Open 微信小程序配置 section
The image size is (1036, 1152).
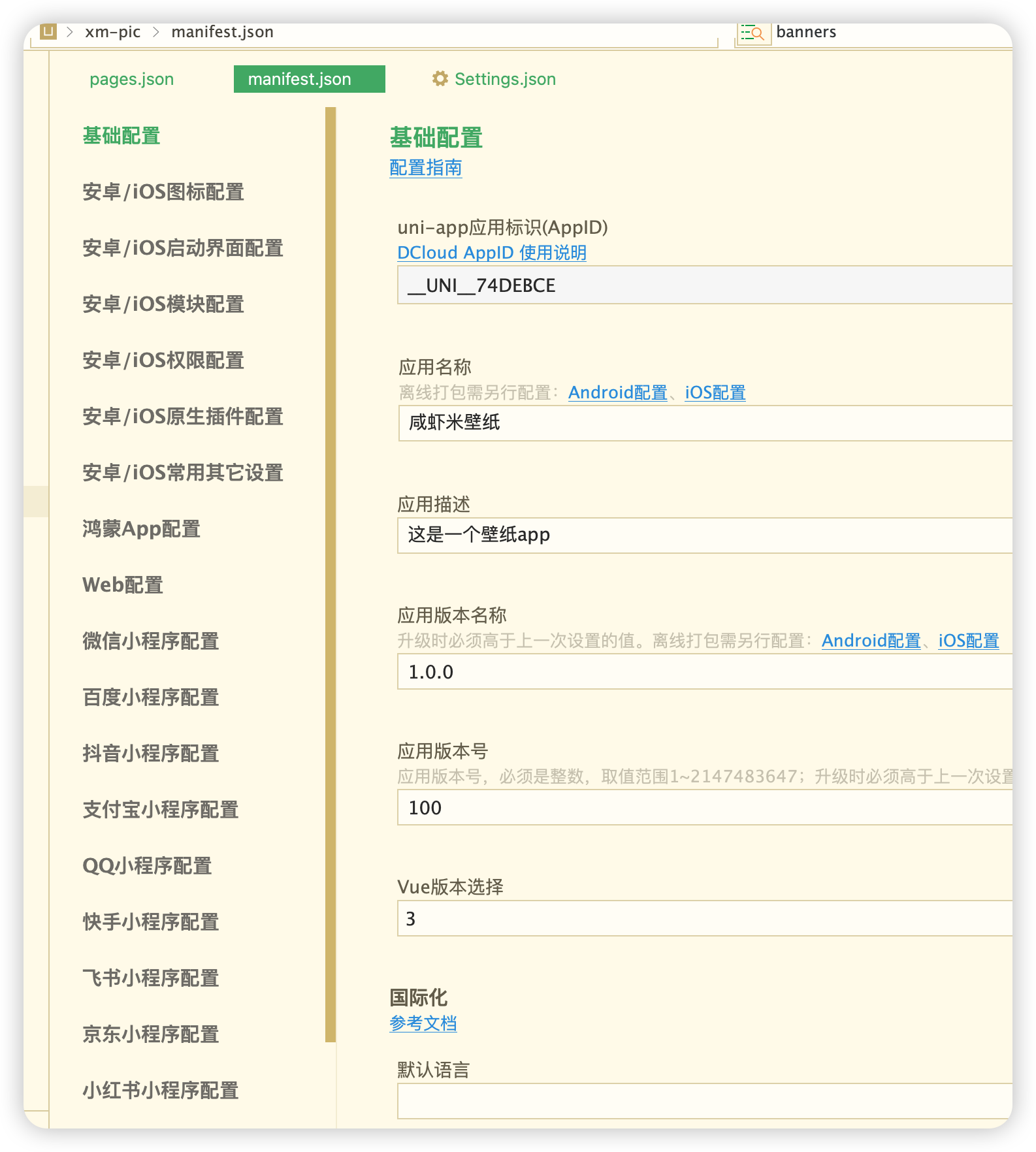(x=151, y=641)
